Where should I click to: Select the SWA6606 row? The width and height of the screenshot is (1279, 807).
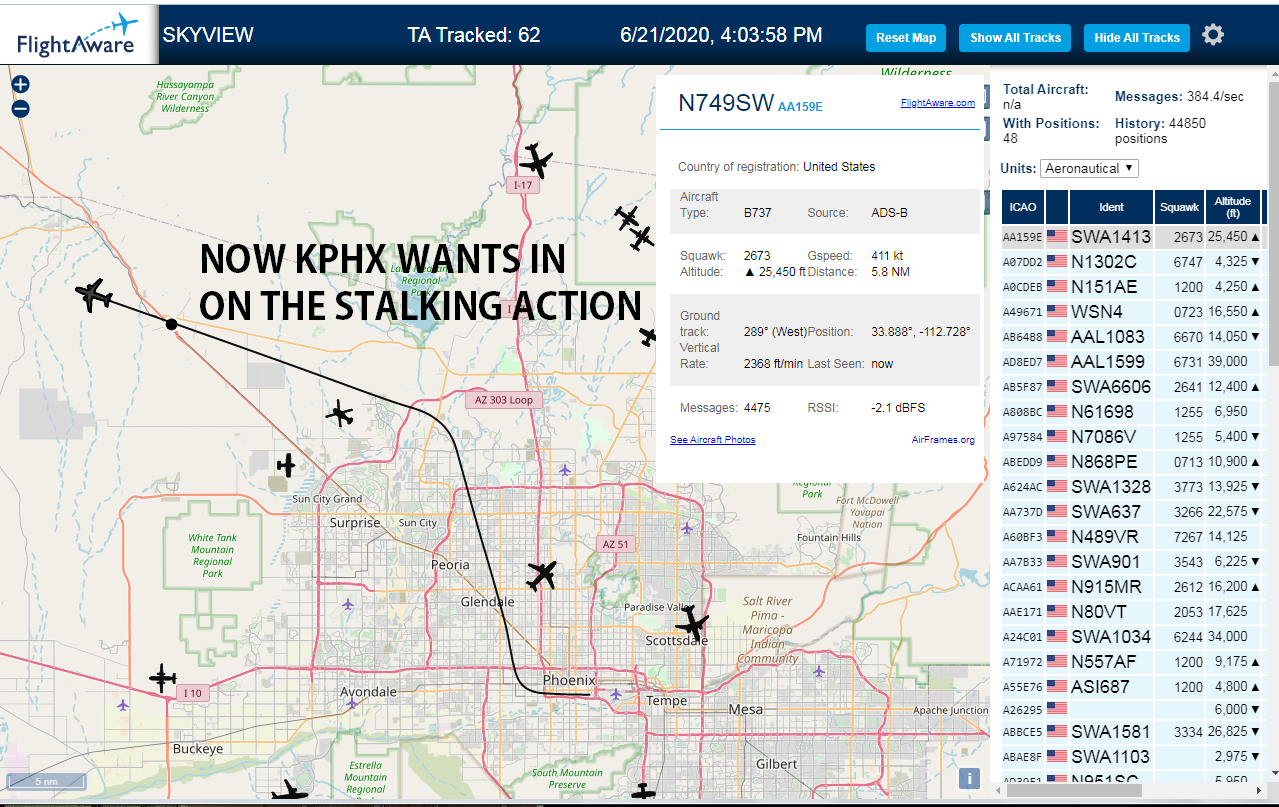click(1133, 387)
